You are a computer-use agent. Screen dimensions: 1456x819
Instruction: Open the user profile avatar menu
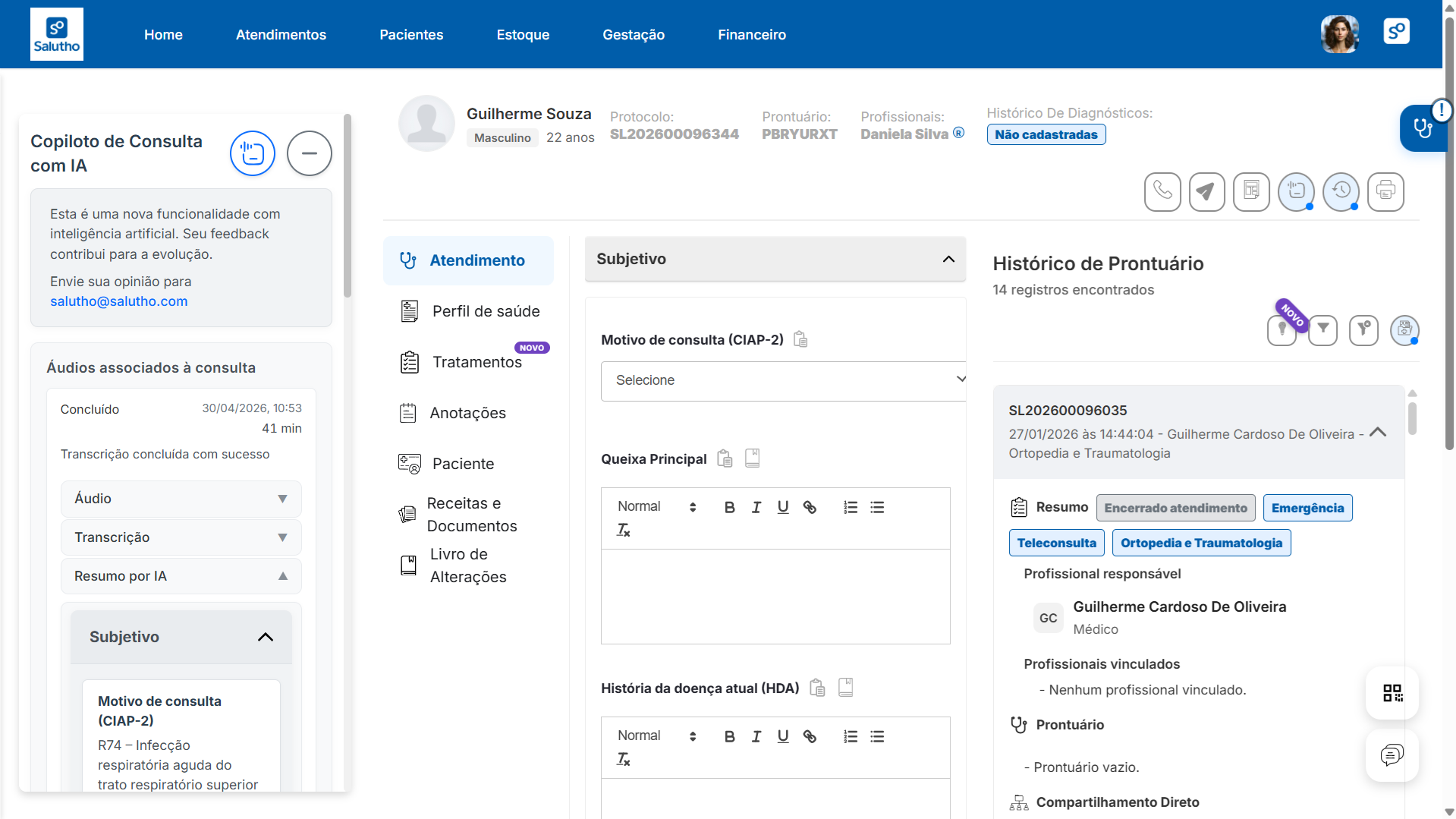point(1340,34)
